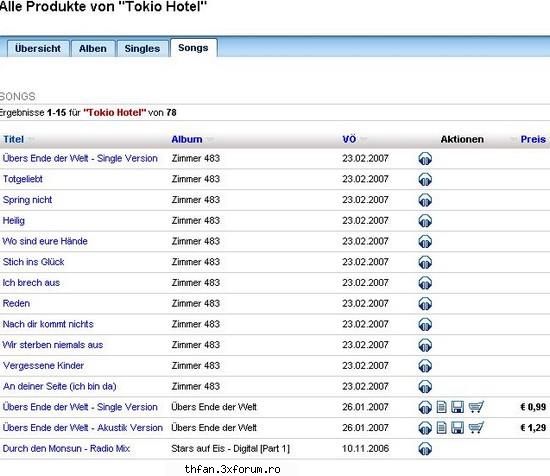Switch to the Übersicht tab
Screen dimensions: 550x476
[x=38, y=48]
